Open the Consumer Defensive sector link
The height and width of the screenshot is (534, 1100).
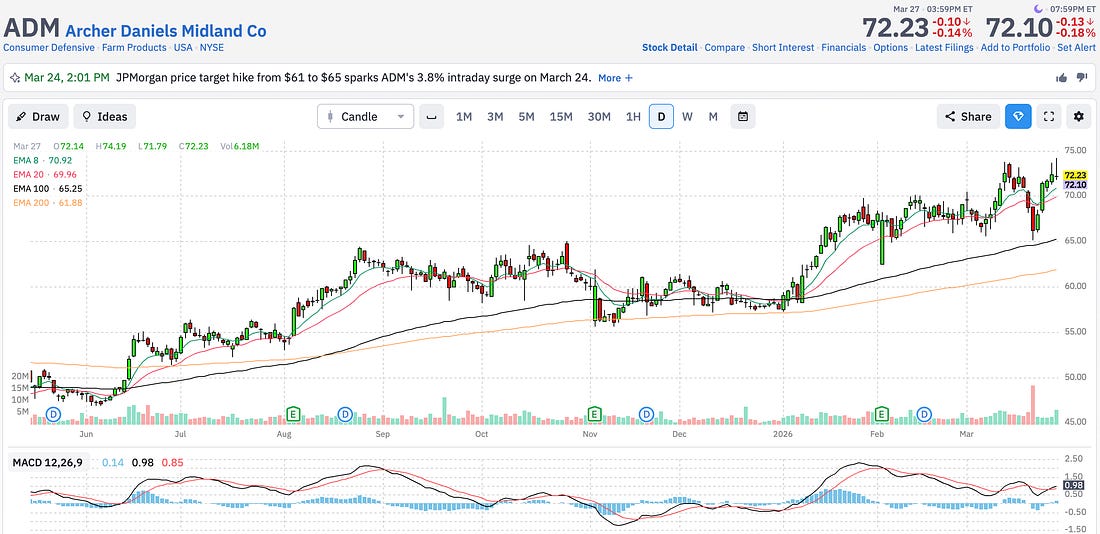pos(49,48)
